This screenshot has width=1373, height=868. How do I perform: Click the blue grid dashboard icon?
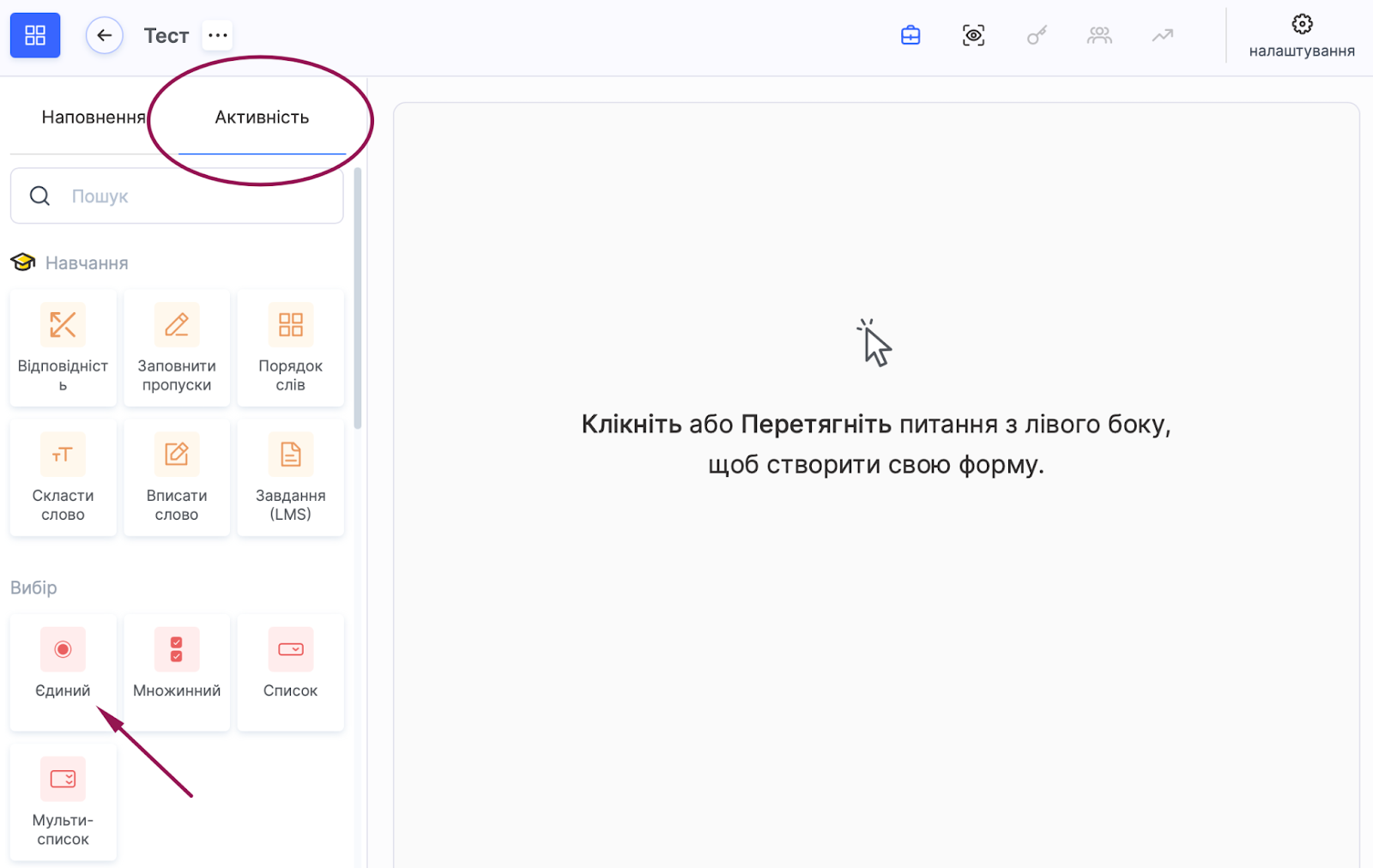click(35, 35)
